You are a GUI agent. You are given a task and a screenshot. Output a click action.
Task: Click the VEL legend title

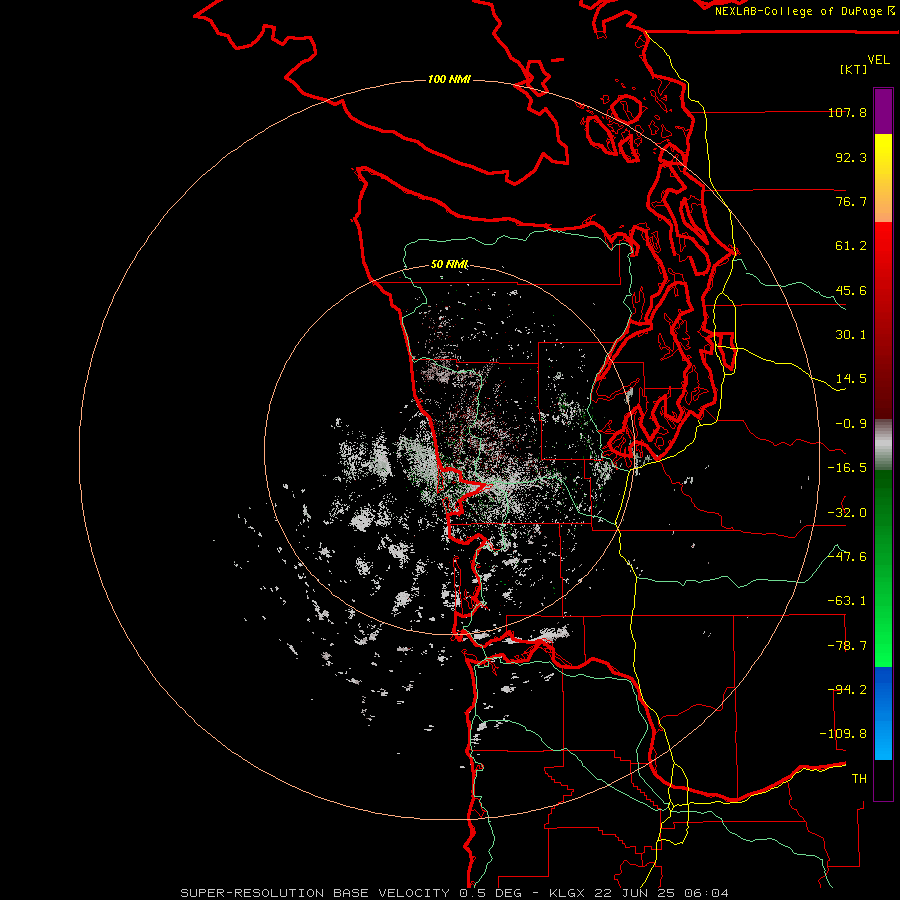click(x=878, y=60)
